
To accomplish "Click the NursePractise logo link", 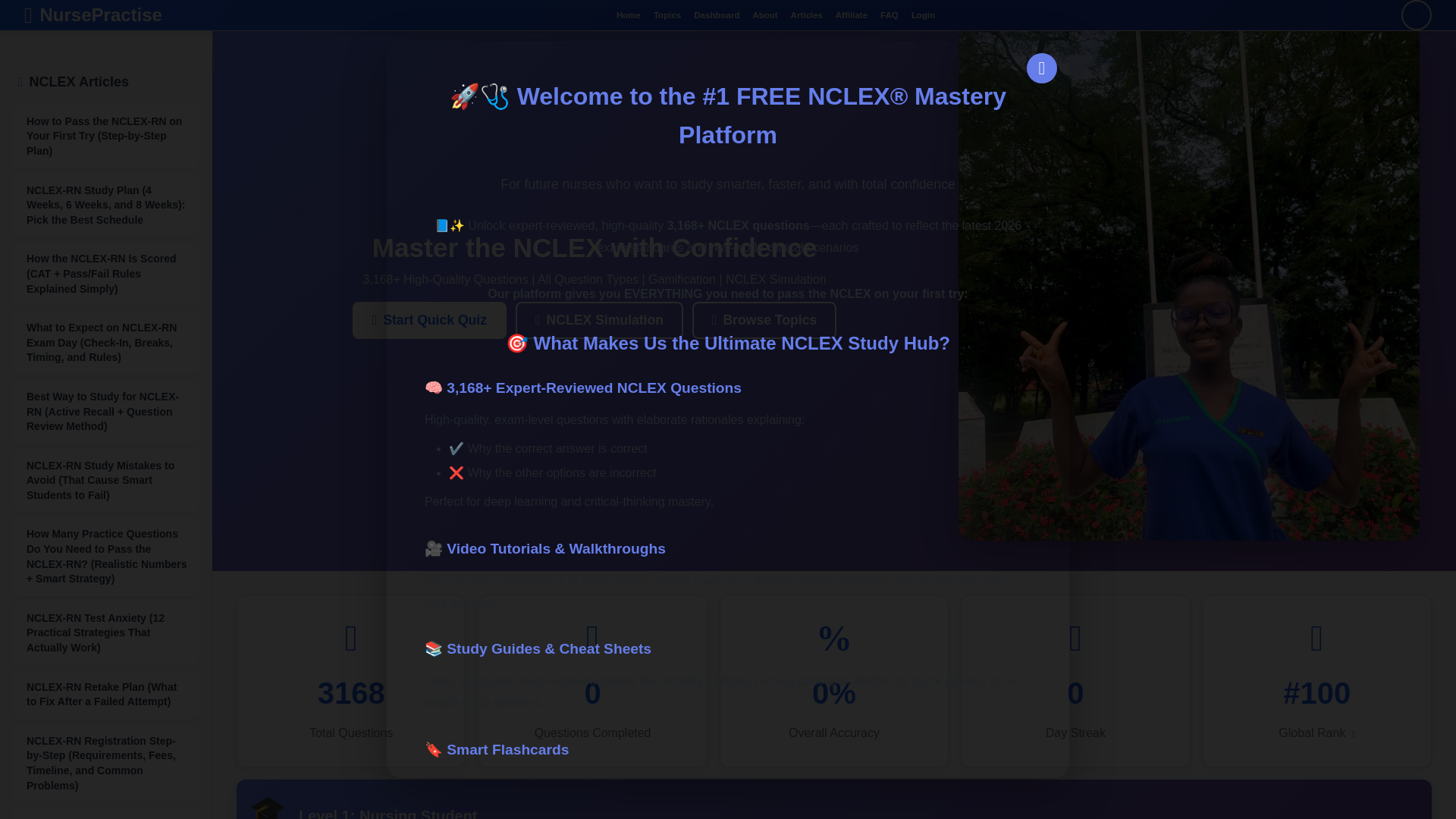I will click(x=93, y=15).
